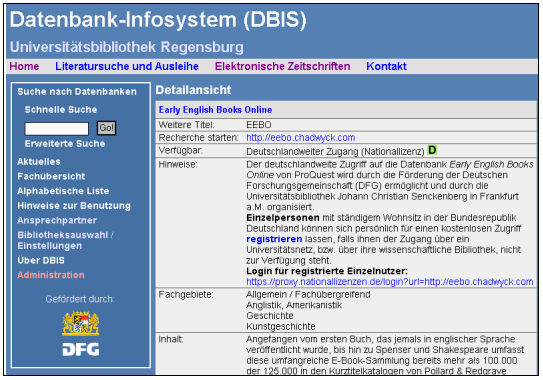
Task: Click the Schnelle Suche input field
Action: (56, 129)
